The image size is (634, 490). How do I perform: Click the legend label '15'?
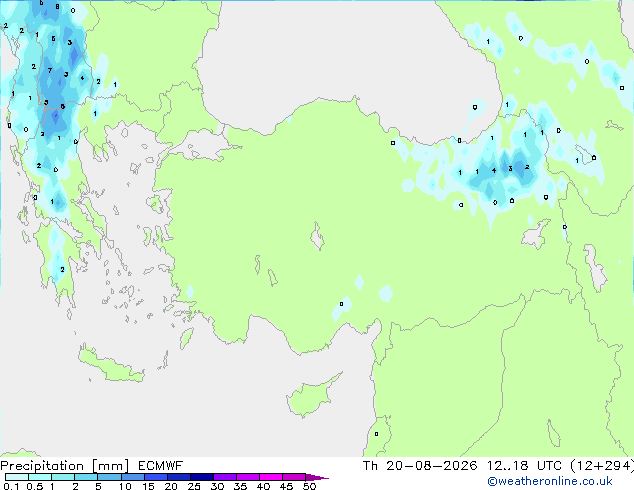(148, 486)
